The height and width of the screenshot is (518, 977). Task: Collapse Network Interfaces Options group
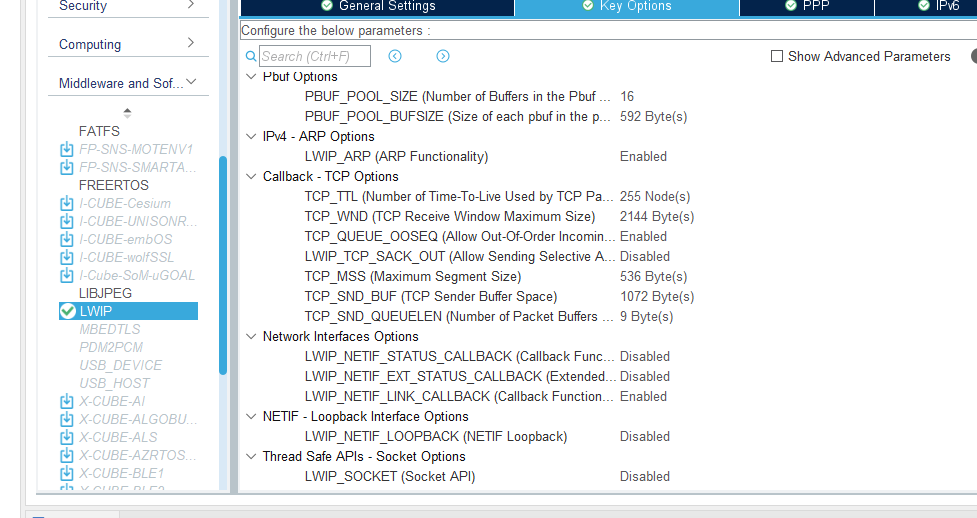251,337
